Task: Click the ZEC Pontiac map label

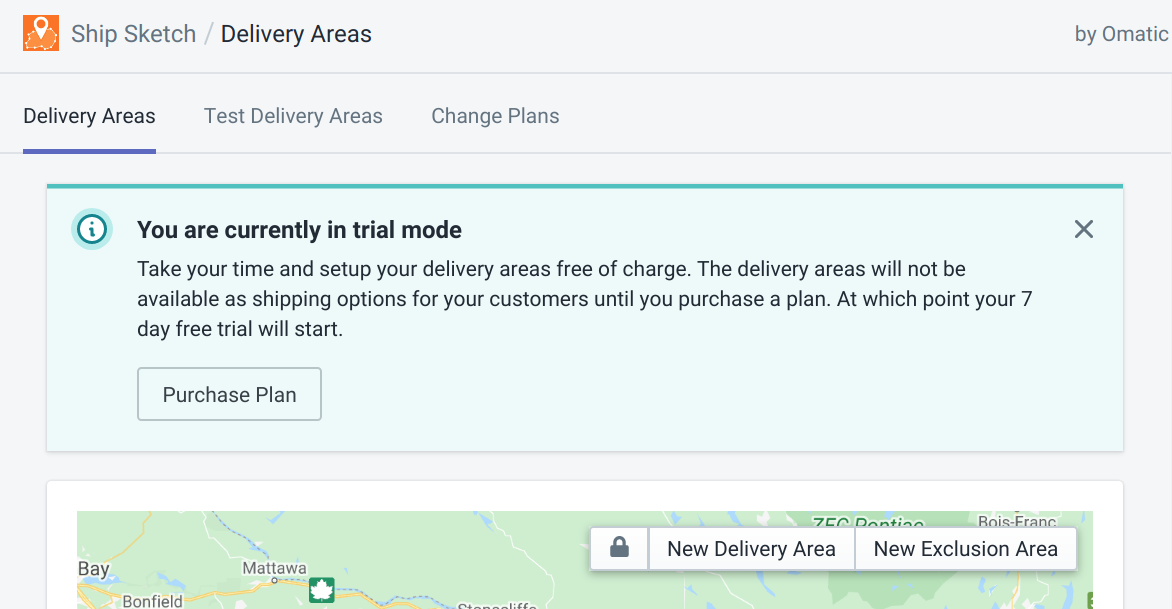Action: (868, 522)
